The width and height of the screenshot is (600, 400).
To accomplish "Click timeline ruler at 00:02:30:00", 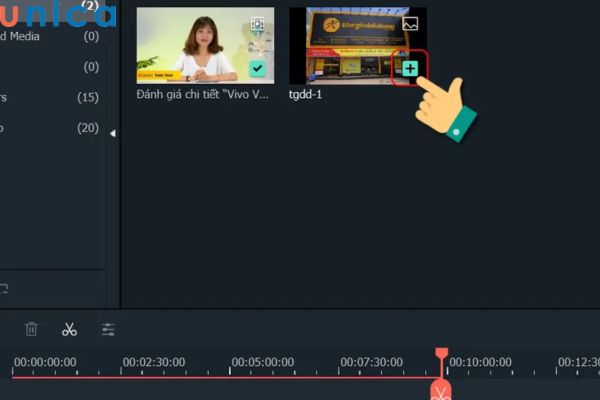I will pos(154,362).
